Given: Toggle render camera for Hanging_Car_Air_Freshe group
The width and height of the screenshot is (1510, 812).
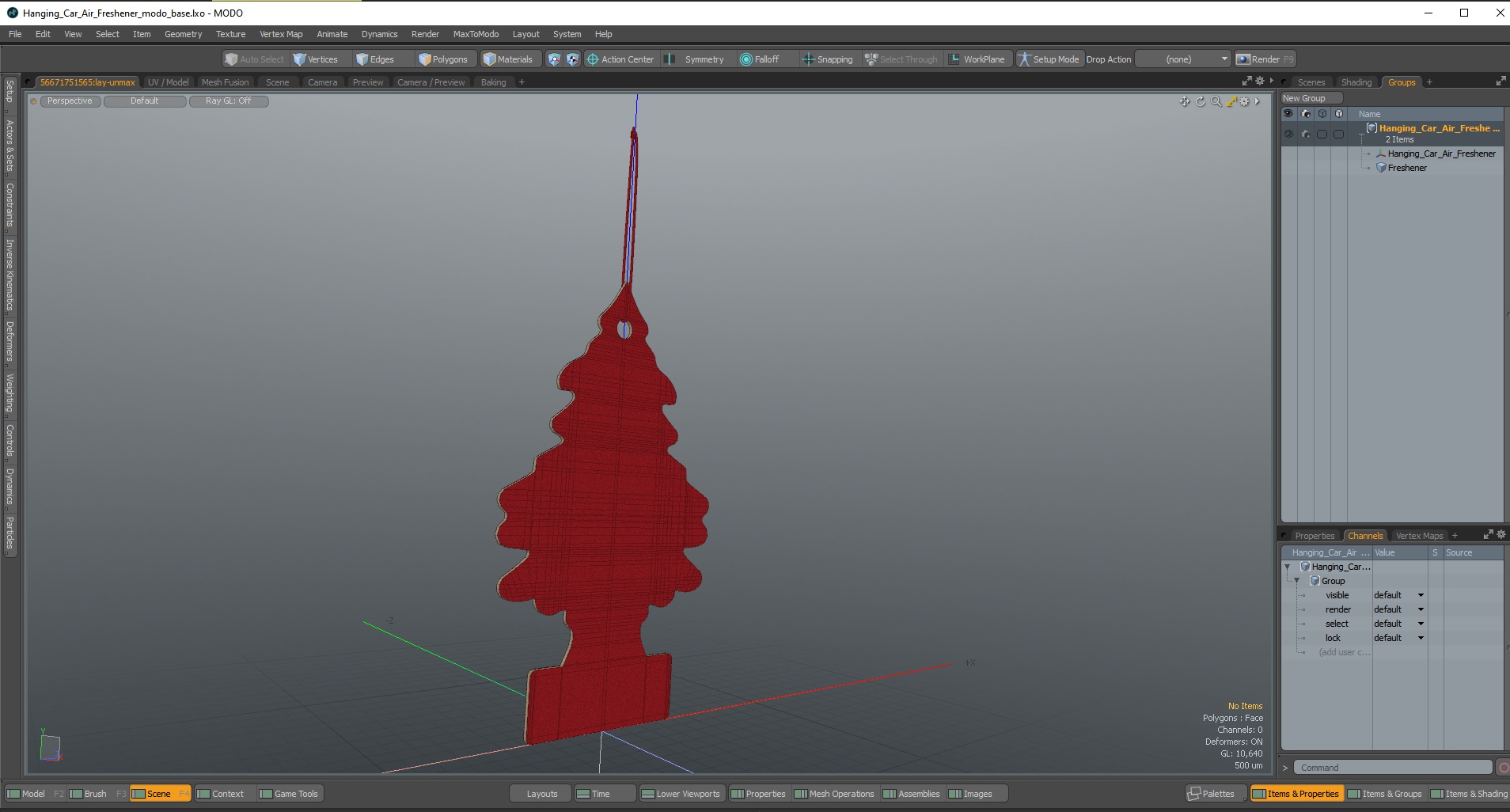Looking at the screenshot, I should pos(1306,134).
